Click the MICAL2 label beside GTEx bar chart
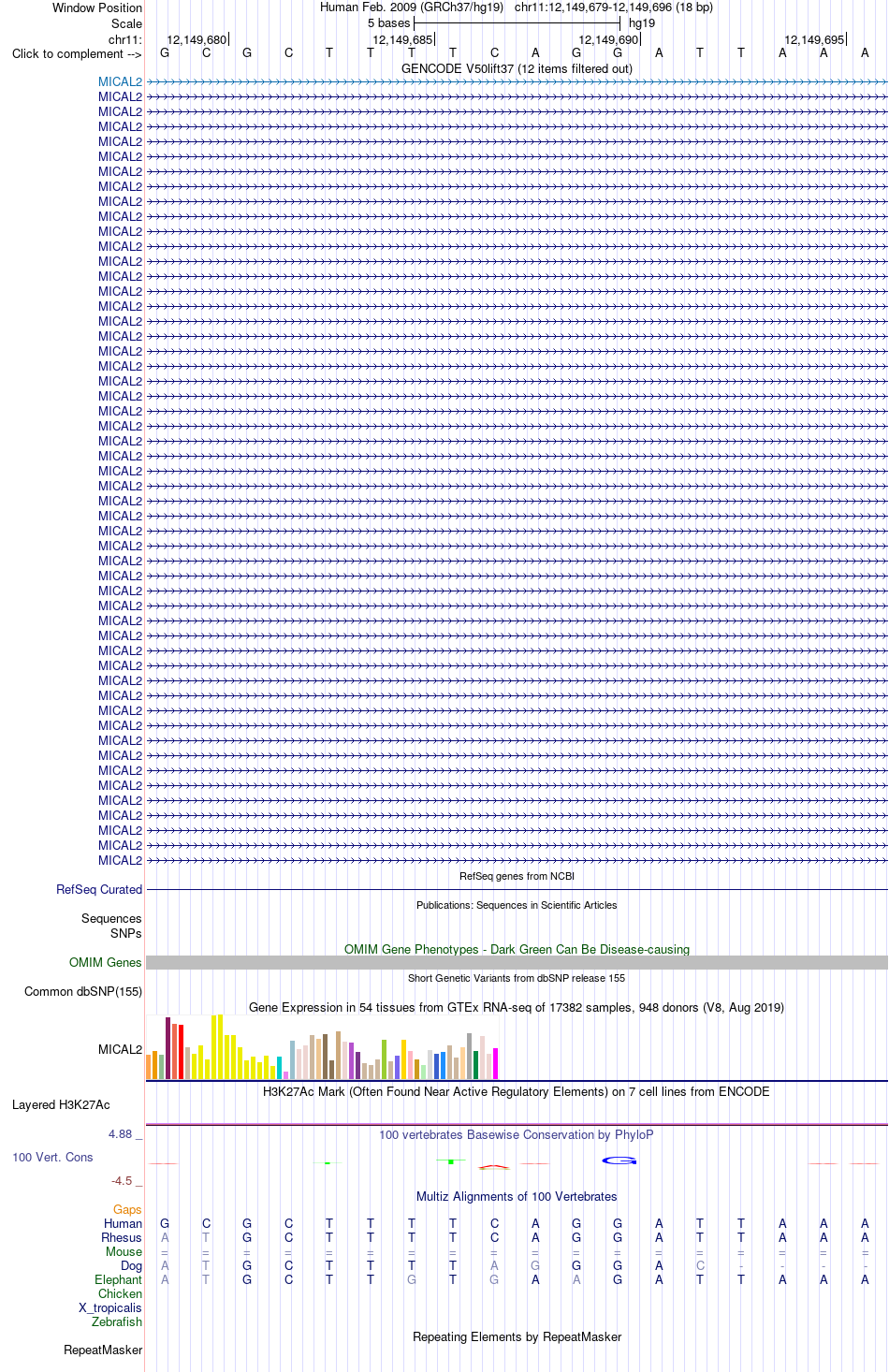 (121, 1050)
